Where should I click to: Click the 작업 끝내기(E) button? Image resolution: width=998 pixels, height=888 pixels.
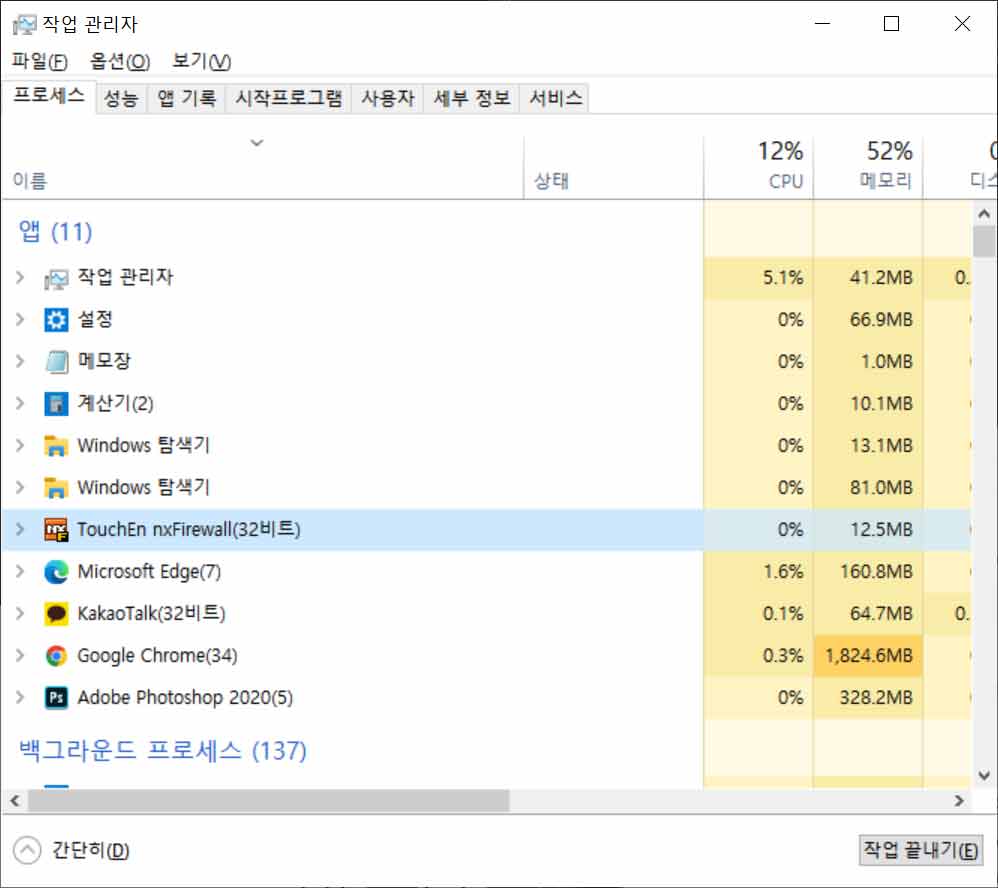920,850
